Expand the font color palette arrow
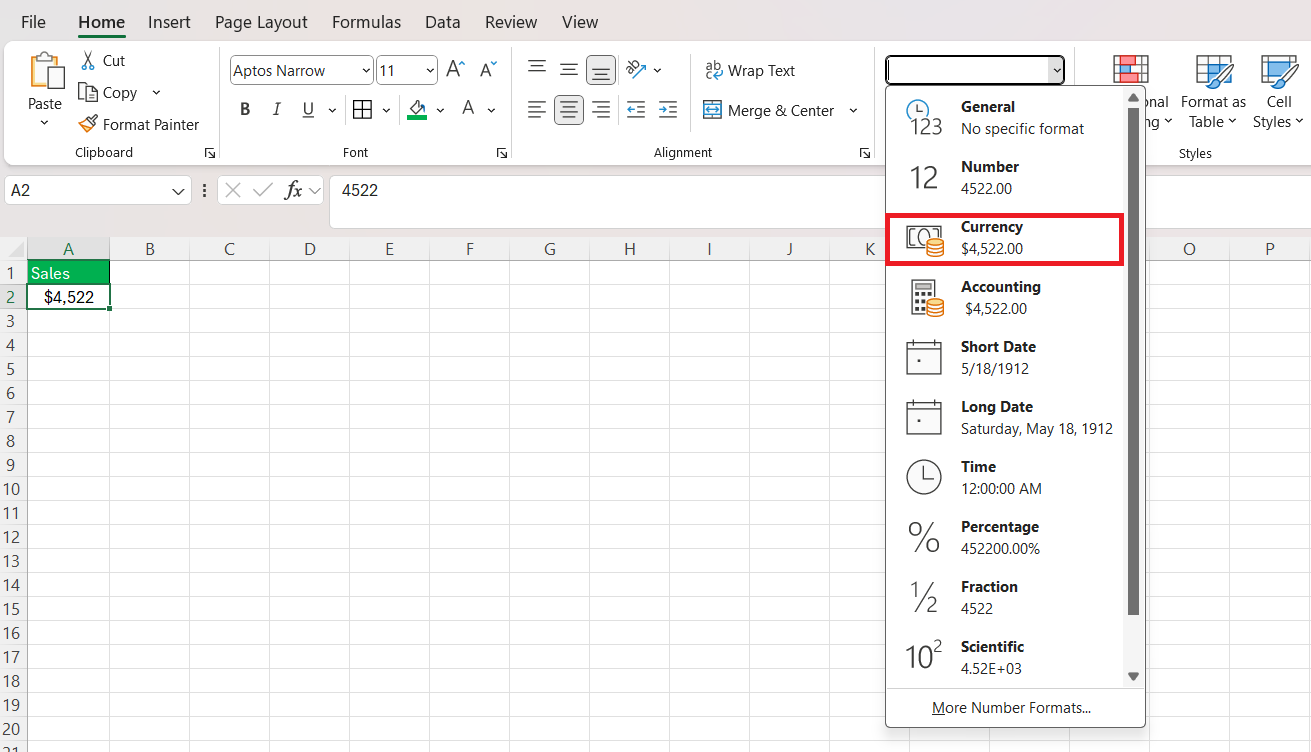The image size is (1311, 752). [491, 110]
